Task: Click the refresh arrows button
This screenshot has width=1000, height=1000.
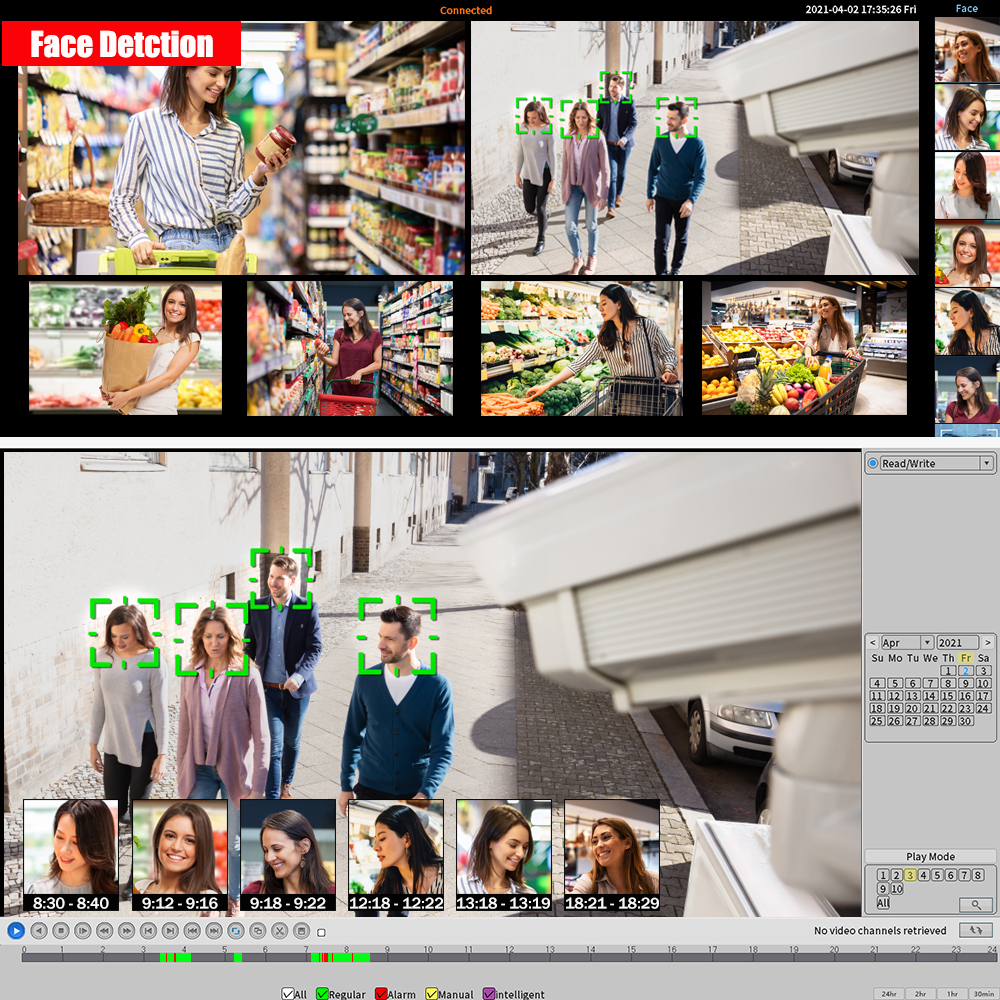Action: 975,930
